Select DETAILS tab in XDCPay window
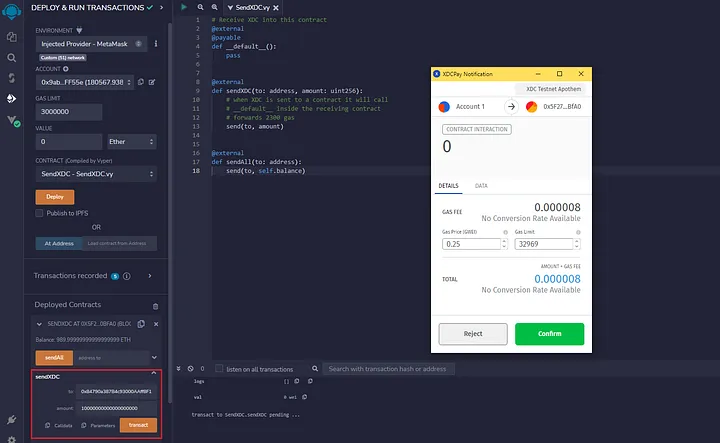The height and width of the screenshot is (443, 720). pyautogui.click(x=448, y=186)
